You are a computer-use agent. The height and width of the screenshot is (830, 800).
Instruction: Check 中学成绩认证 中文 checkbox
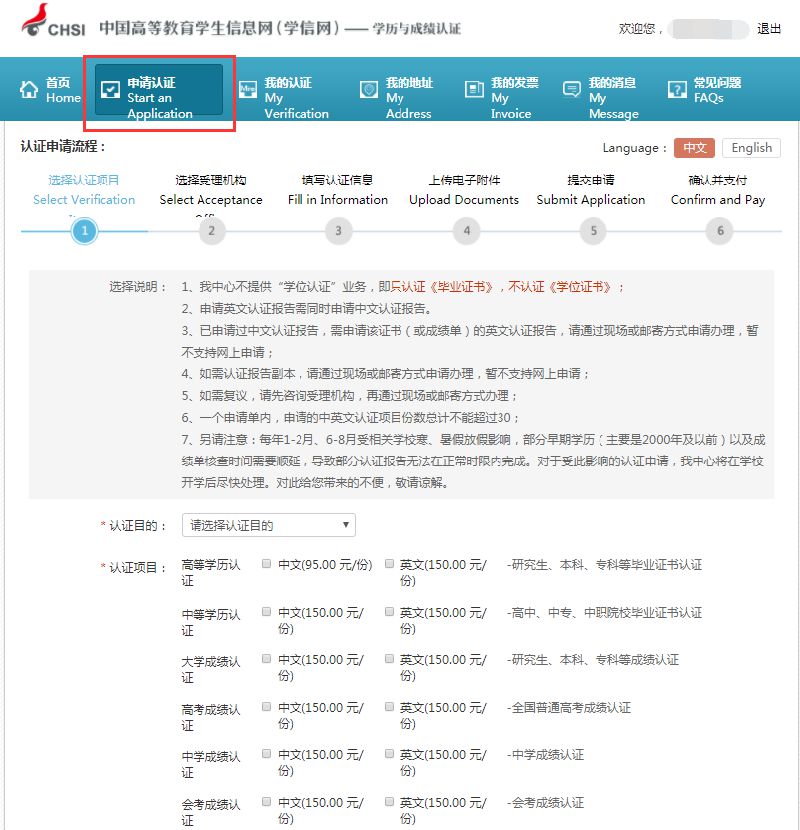click(x=267, y=754)
